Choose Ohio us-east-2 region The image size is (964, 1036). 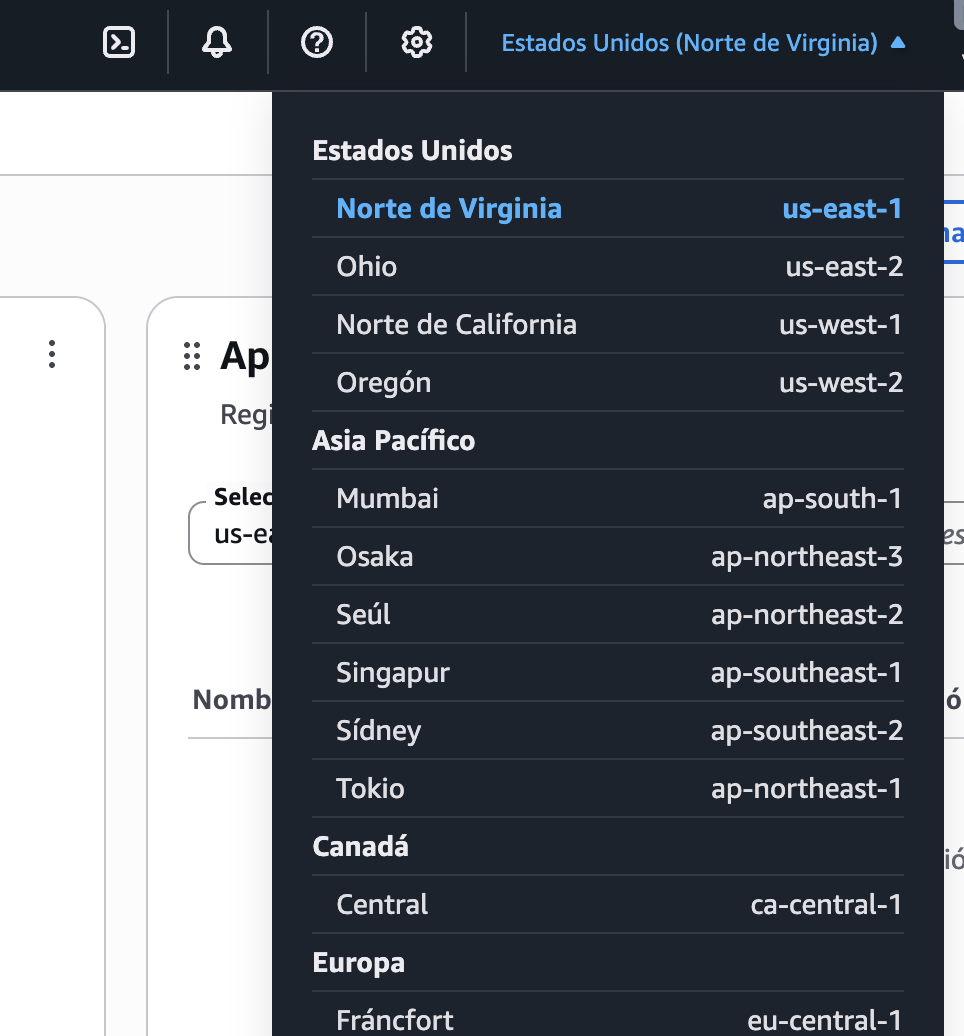[x=607, y=266]
